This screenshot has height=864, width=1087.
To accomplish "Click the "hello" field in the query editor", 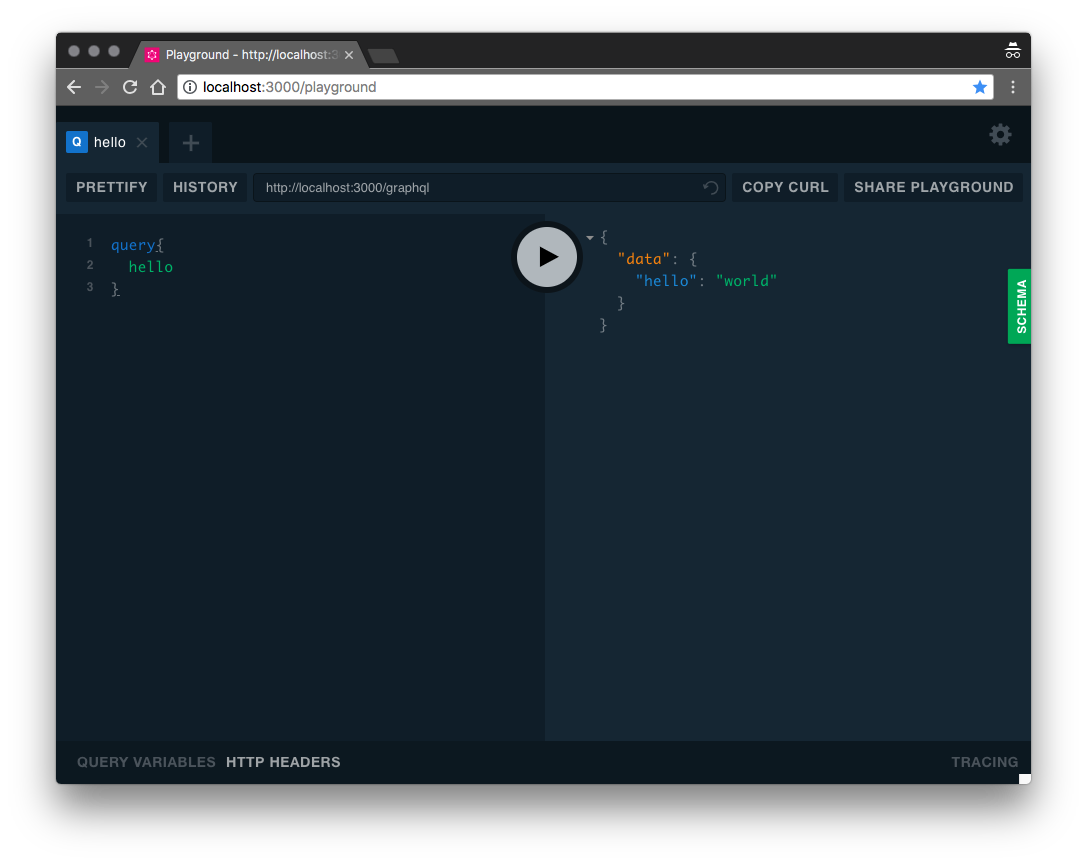I will coord(150,267).
